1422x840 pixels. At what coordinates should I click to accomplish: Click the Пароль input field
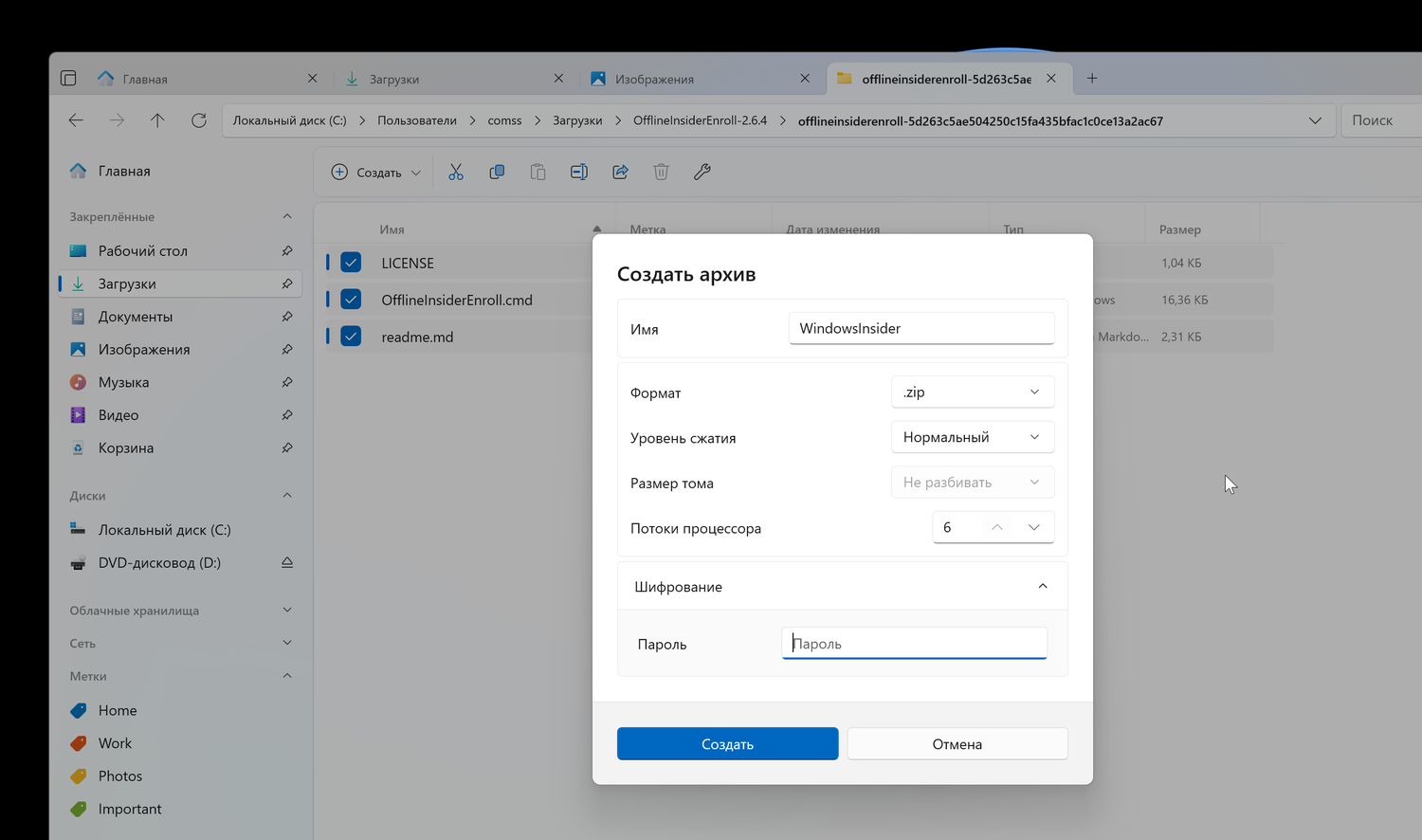coord(914,644)
